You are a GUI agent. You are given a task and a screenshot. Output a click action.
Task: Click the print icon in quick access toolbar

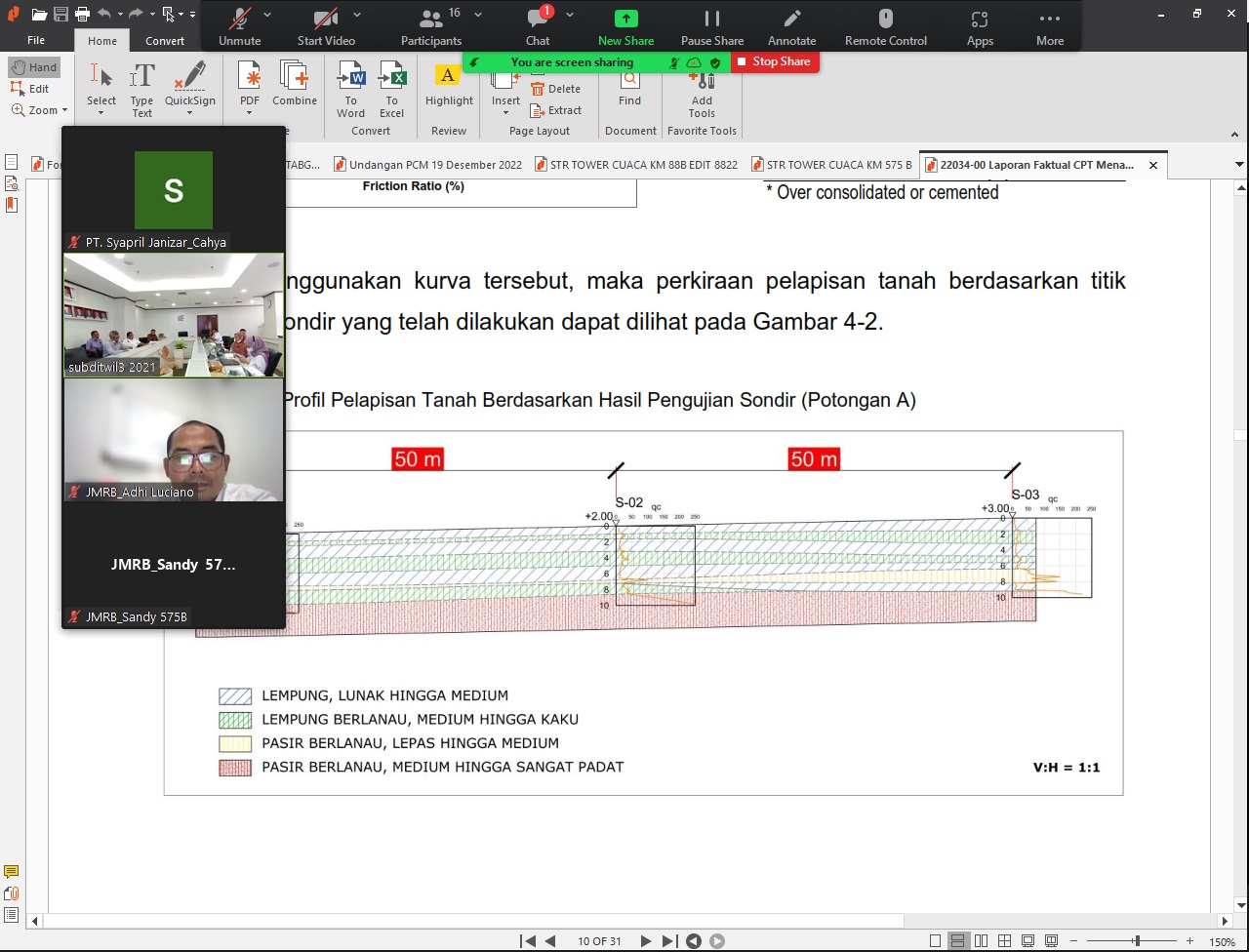(x=82, y=15)
